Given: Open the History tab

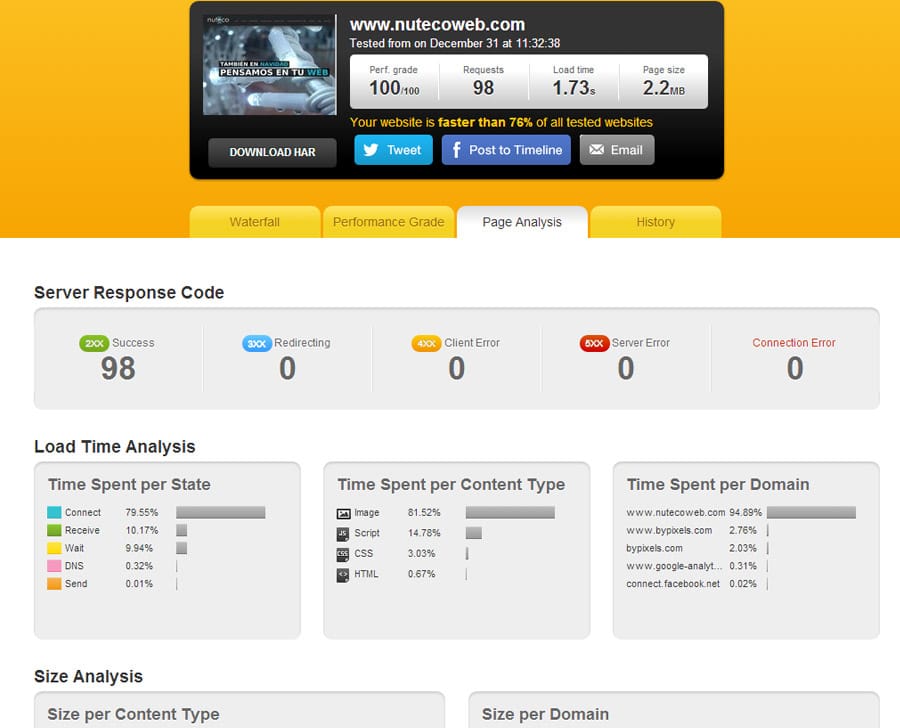Looking at the screenshot, I should (655, 222).
